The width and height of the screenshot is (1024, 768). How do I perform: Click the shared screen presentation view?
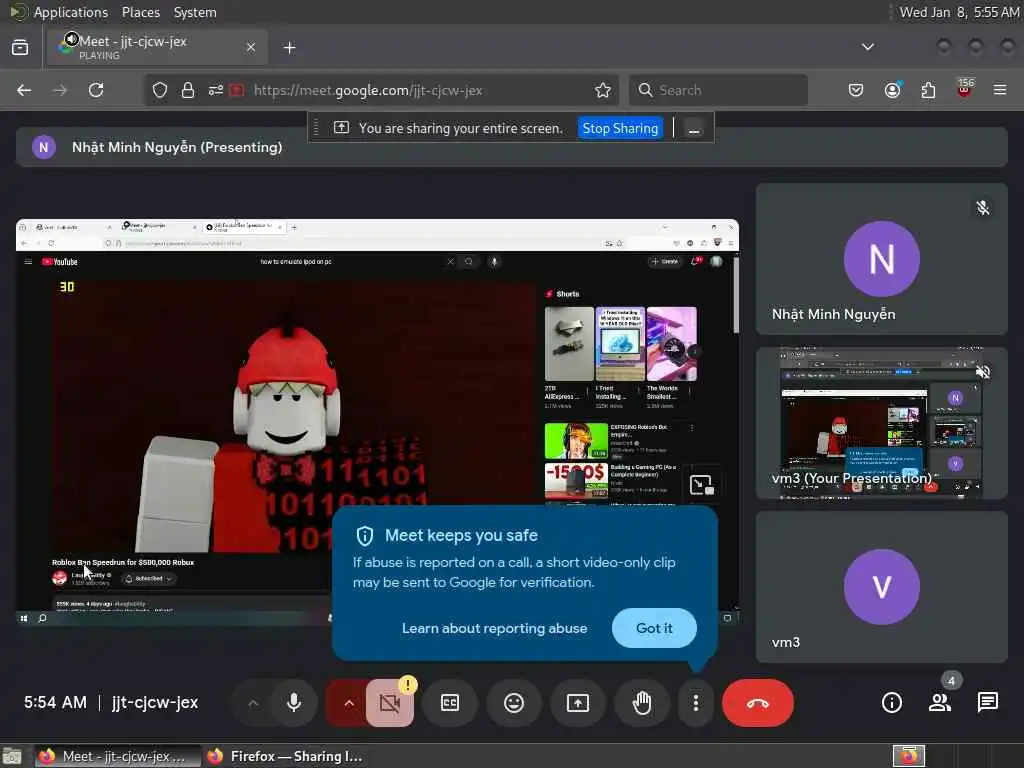click(377, 422)
